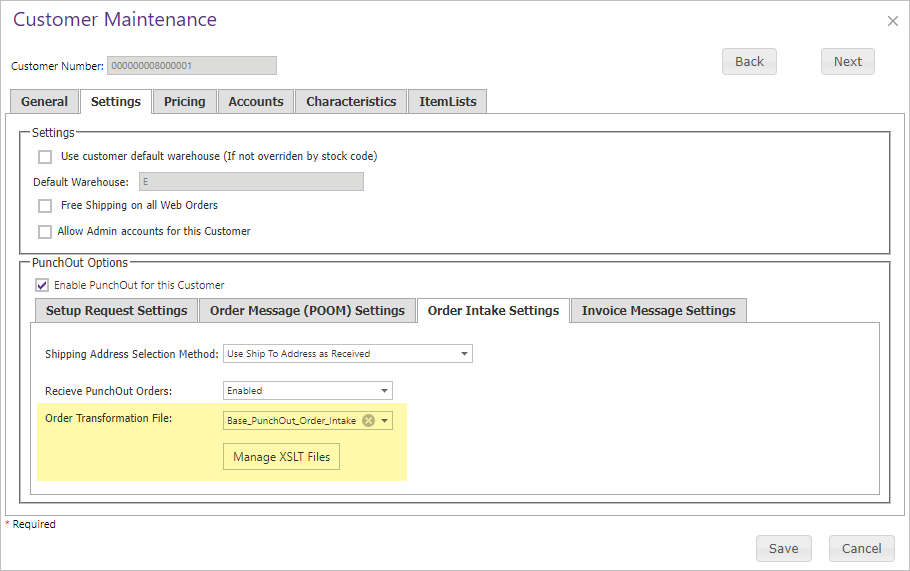Viewport: 910px width, 571px height.
Task: Check Free Shipping on all Web Orders
Action: point(45,205)
